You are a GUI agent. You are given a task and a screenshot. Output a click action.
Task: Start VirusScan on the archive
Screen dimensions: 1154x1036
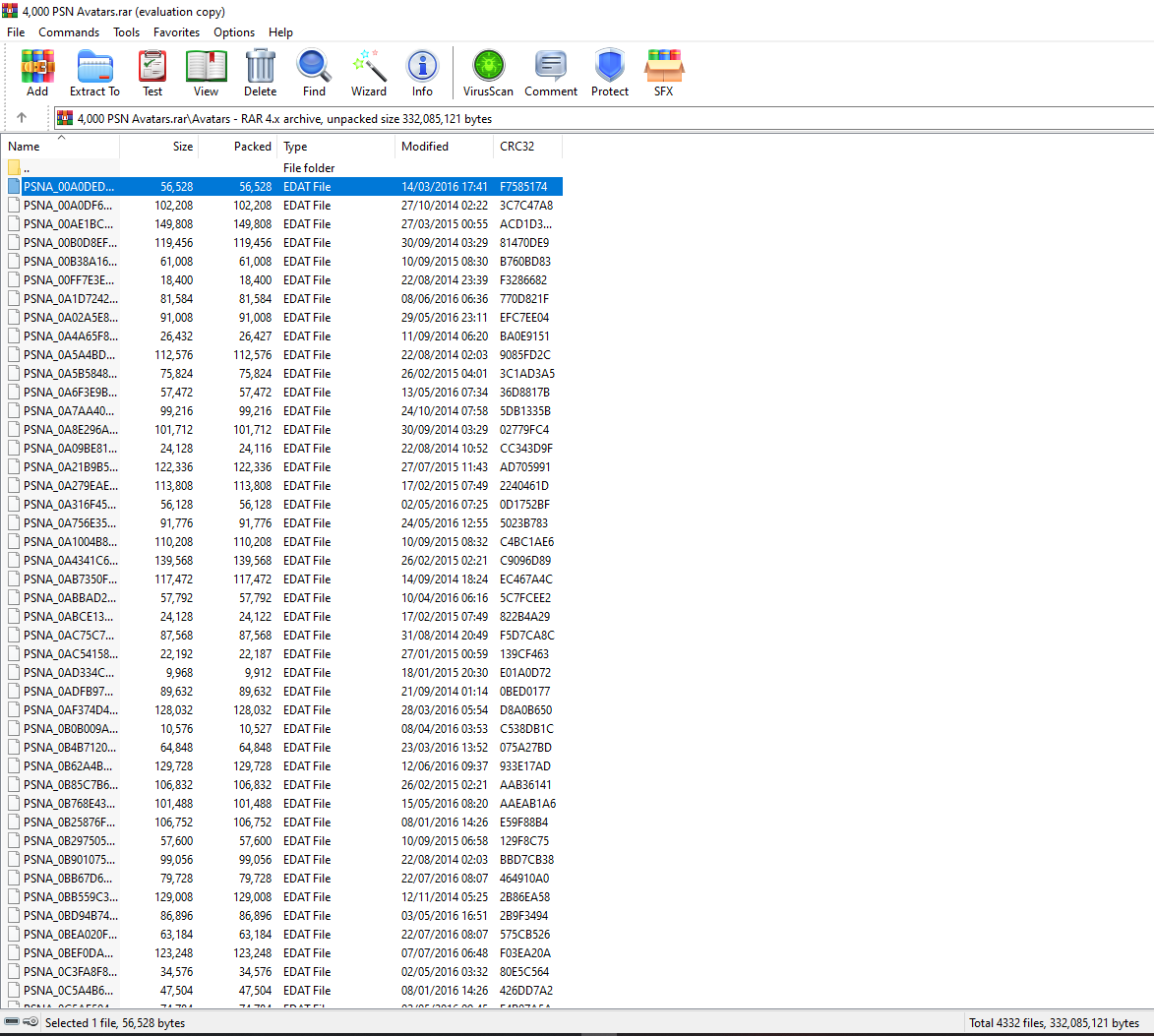488,74
